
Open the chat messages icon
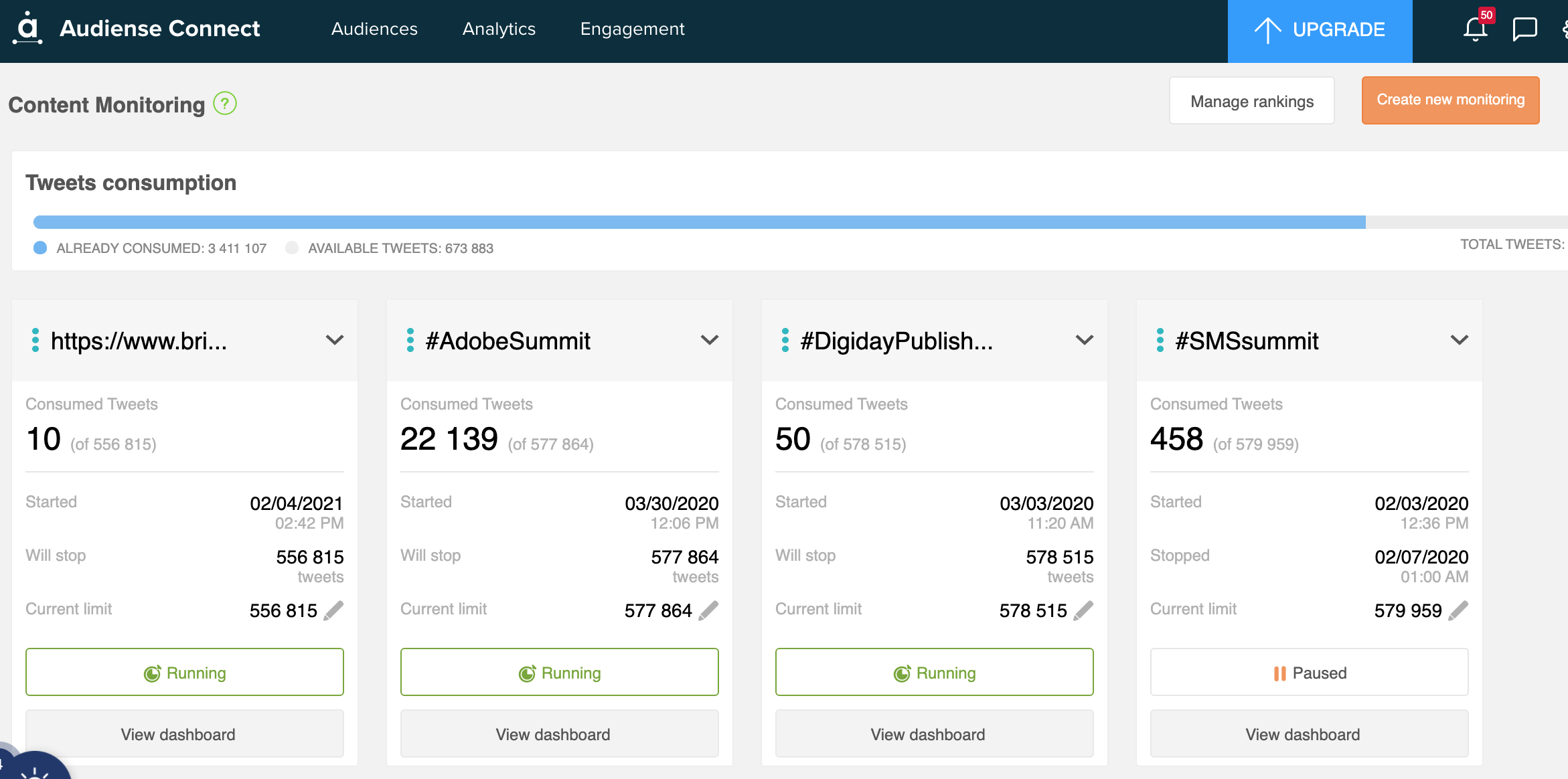point(1524,29)
